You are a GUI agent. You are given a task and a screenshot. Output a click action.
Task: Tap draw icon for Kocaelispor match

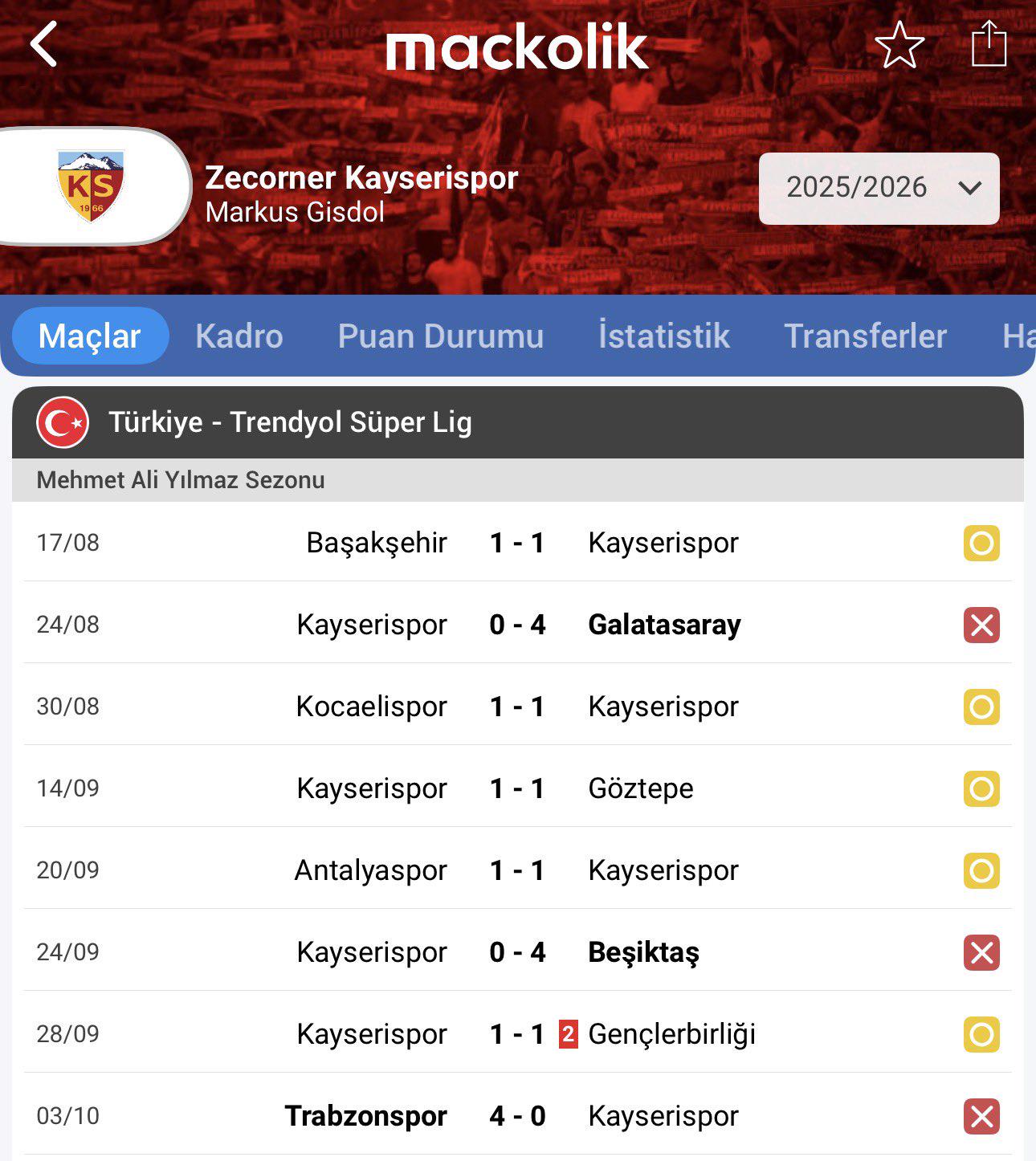pyautogui.click(x=981, y=707)
